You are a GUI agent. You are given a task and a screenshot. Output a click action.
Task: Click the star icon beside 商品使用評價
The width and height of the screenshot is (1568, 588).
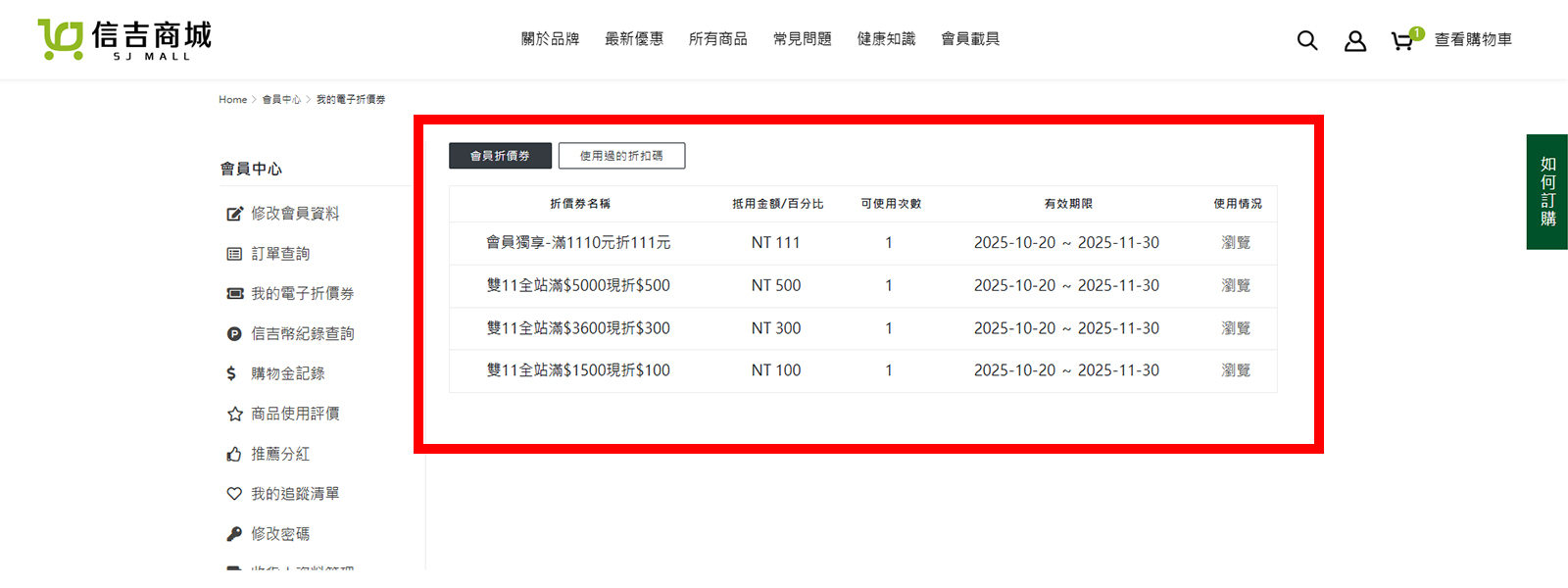tap(234, 414)
